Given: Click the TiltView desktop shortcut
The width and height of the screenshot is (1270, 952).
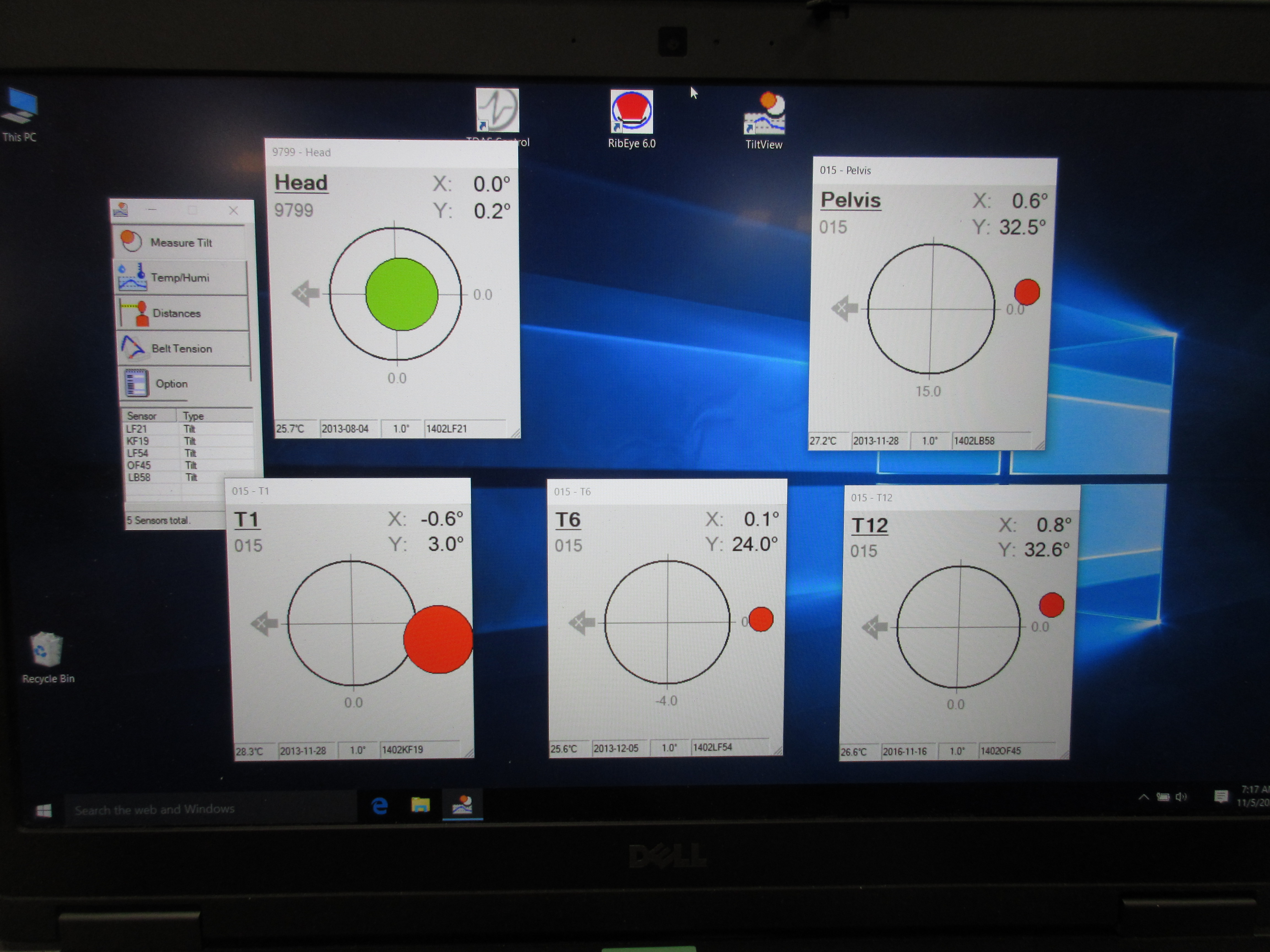Looking at the screenshot, I should [764, 120].
